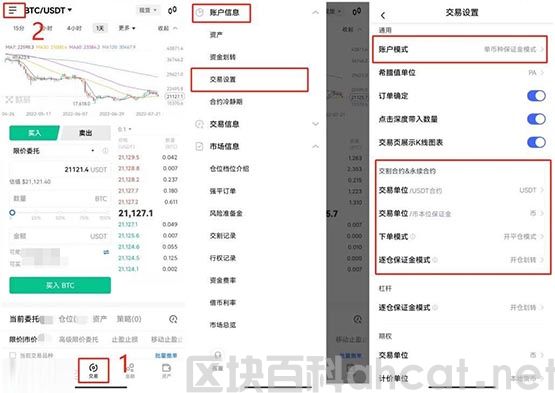Open the 限价委托 order type dropdown
555x393 pixels.
(53, 151)
